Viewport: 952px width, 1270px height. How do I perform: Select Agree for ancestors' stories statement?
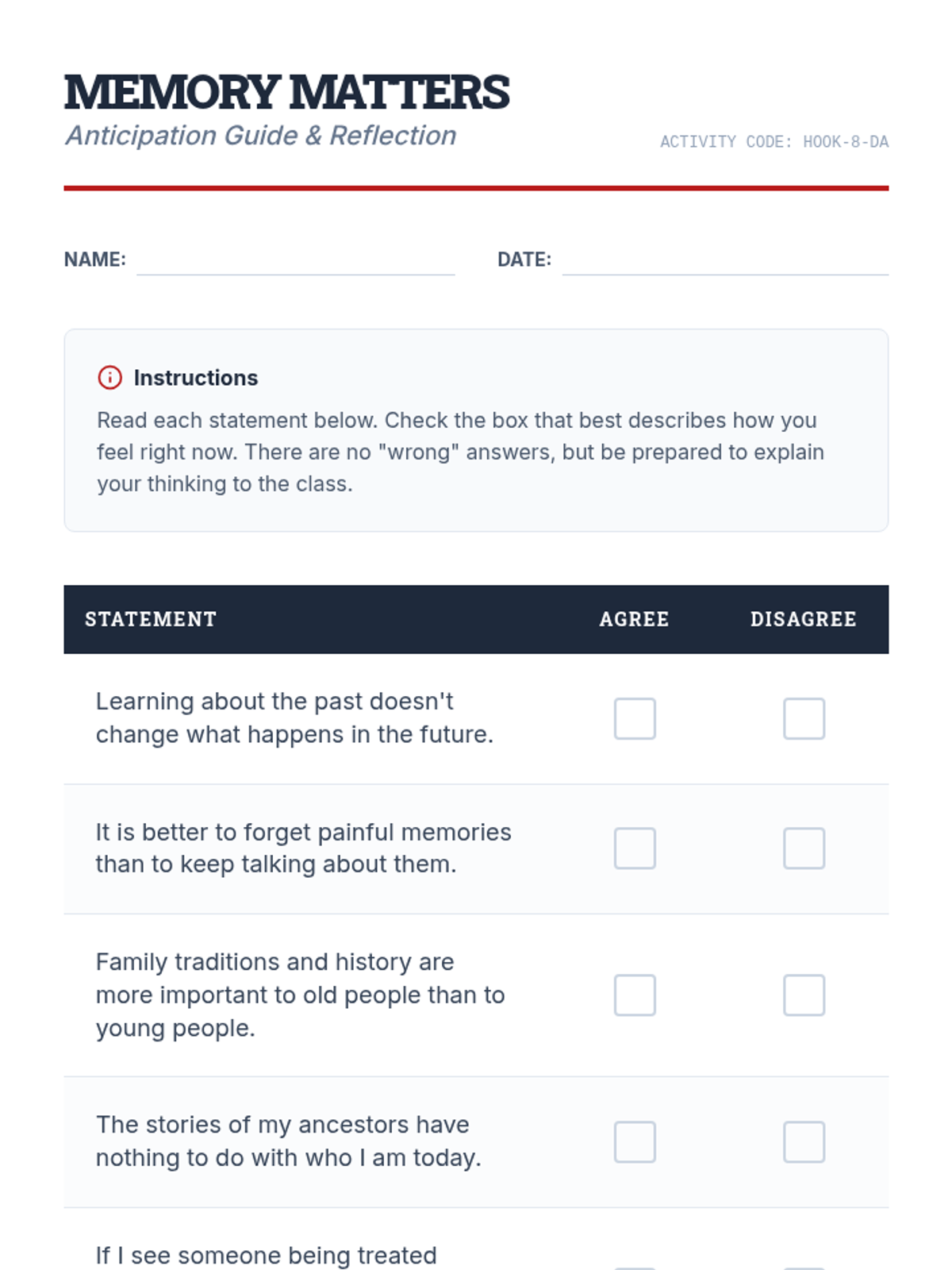point(635,1142)
